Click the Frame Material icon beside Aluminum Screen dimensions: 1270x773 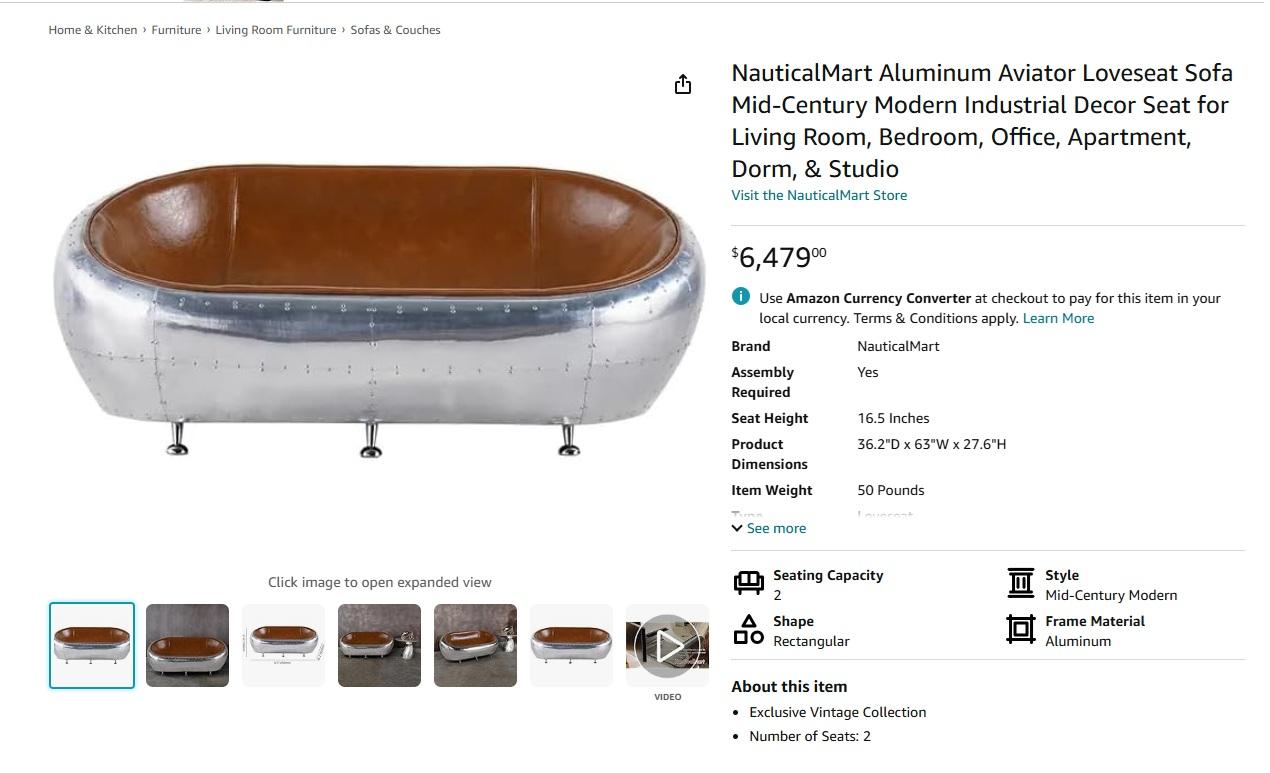1020,629
